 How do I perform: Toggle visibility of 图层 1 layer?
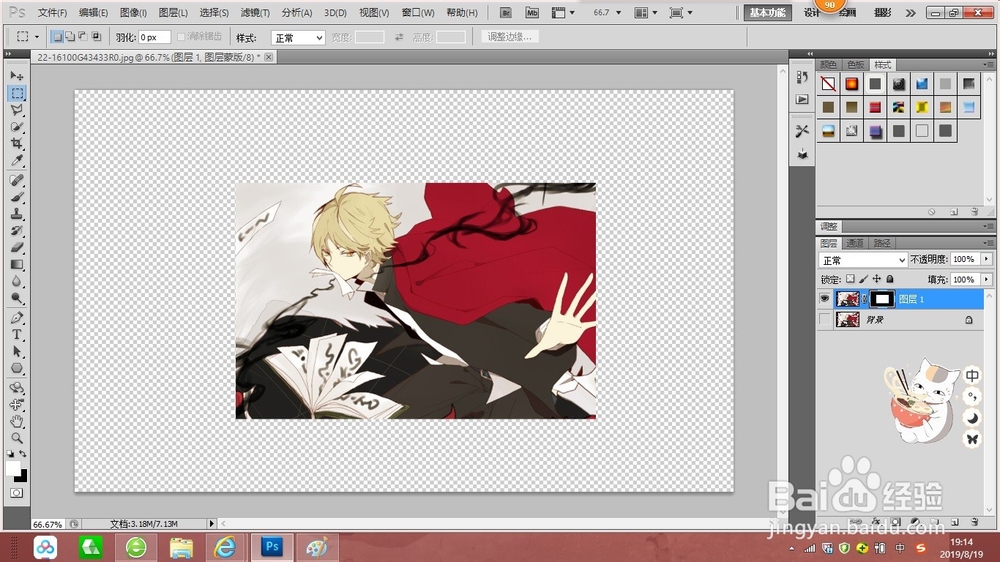[825, 299]
